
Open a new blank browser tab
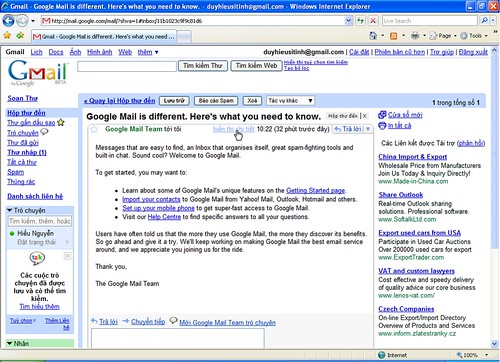184,37
